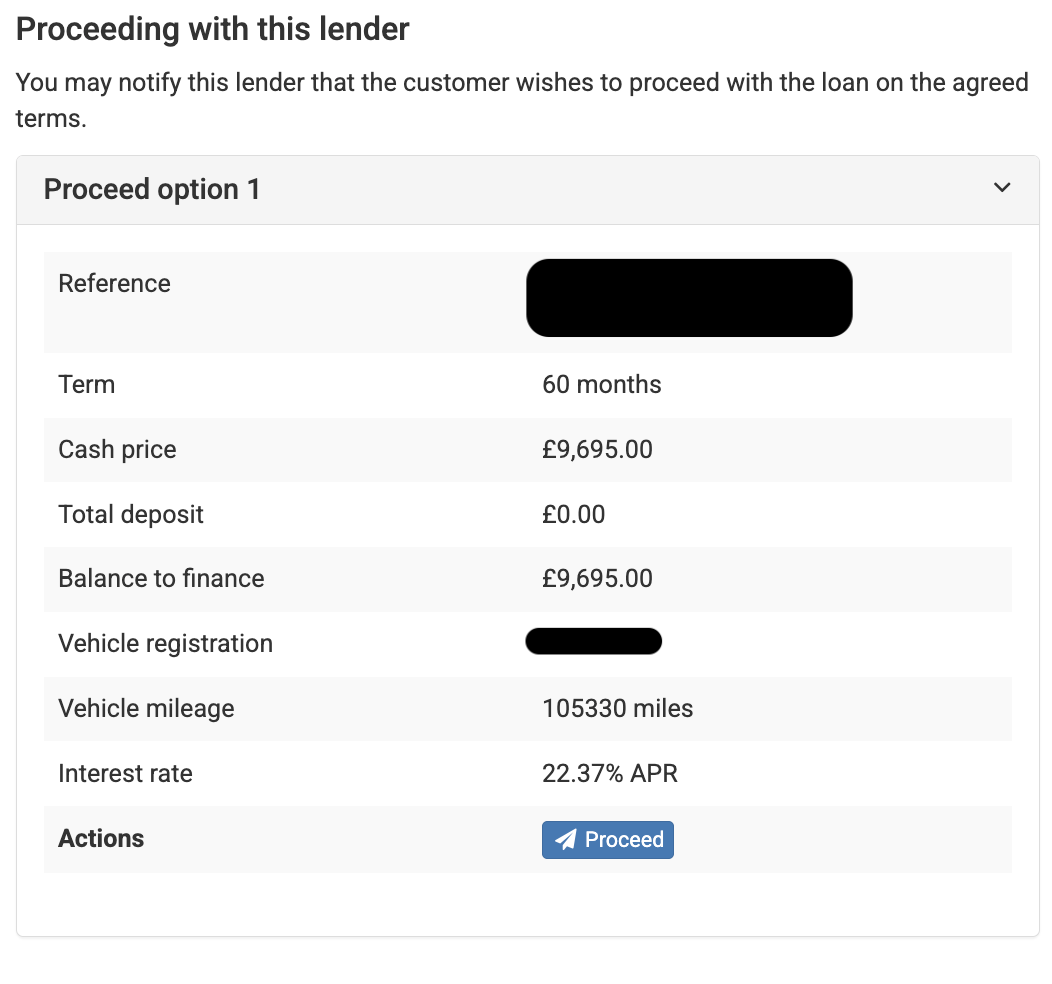The image size is (1052, 984).
Task: Click the redacted Vehicle registration value
Action: (593, 641)
